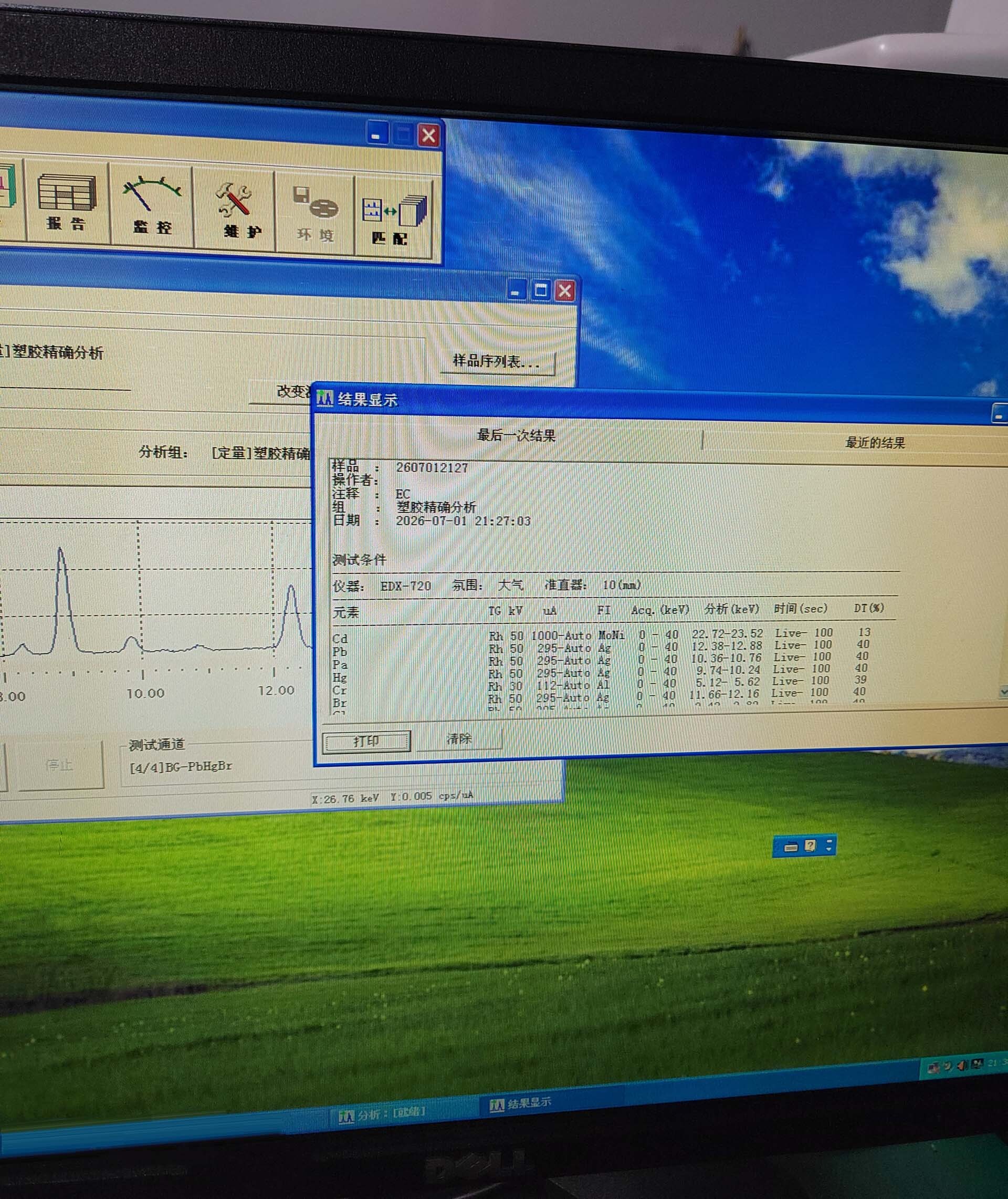1008x1199 pixels.
Task: Close the analysis window
Action: click(x=564, y=291)
